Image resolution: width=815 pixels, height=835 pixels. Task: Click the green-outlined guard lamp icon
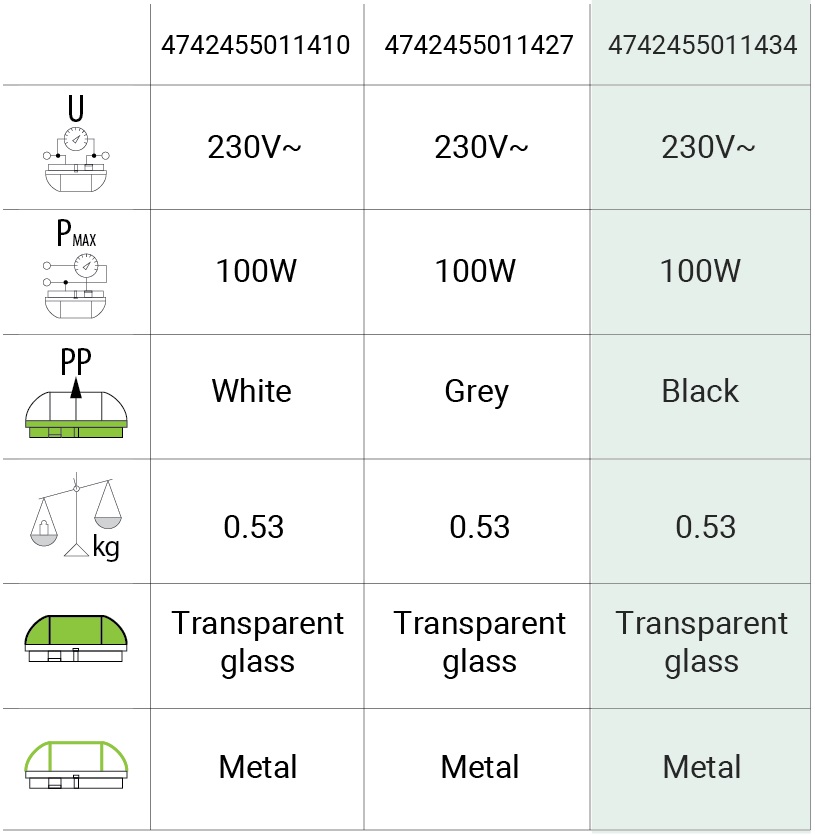point(76,767)
